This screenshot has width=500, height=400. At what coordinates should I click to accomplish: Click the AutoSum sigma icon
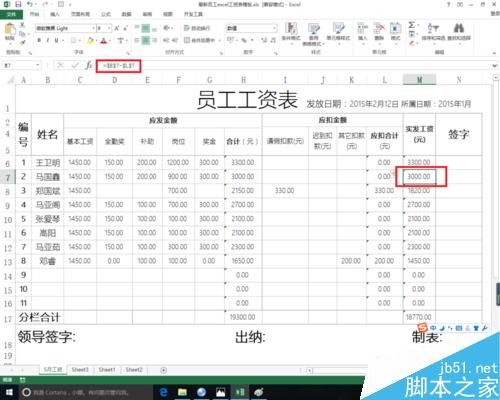click(412, 25)
